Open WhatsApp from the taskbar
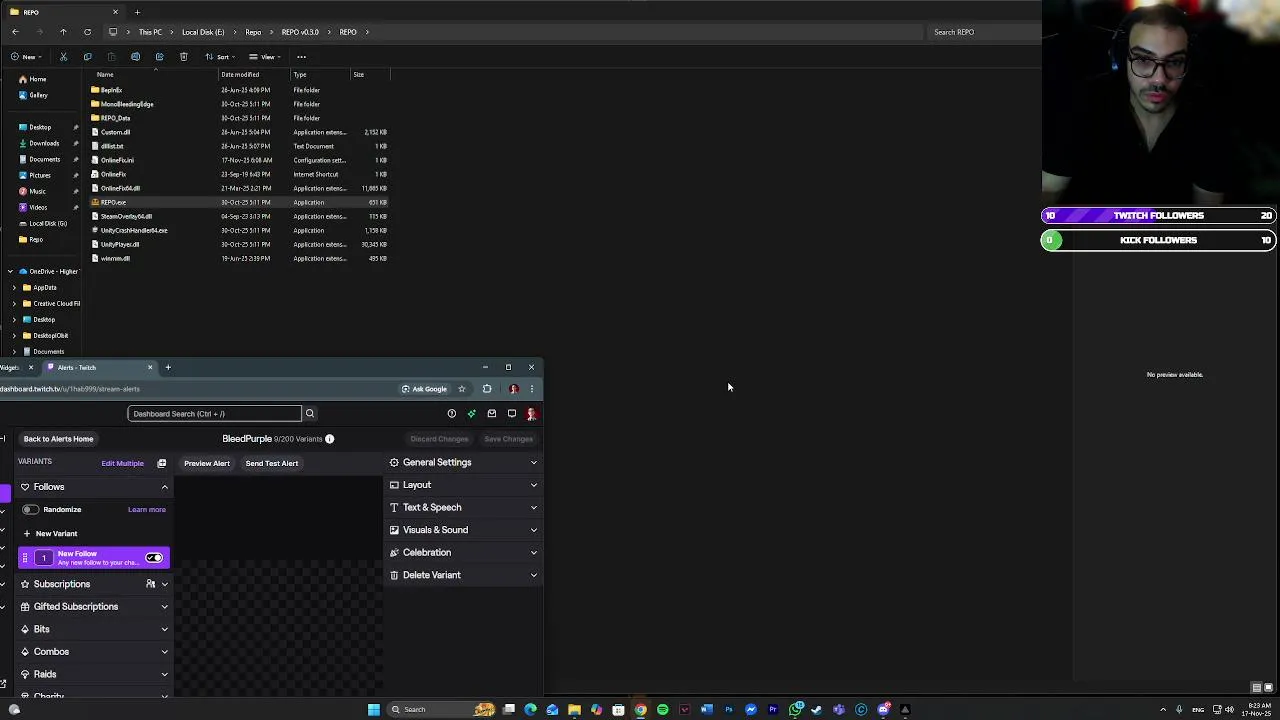Screen dimensions: 1280x720 pyautogui.click(x=795, y=710)
